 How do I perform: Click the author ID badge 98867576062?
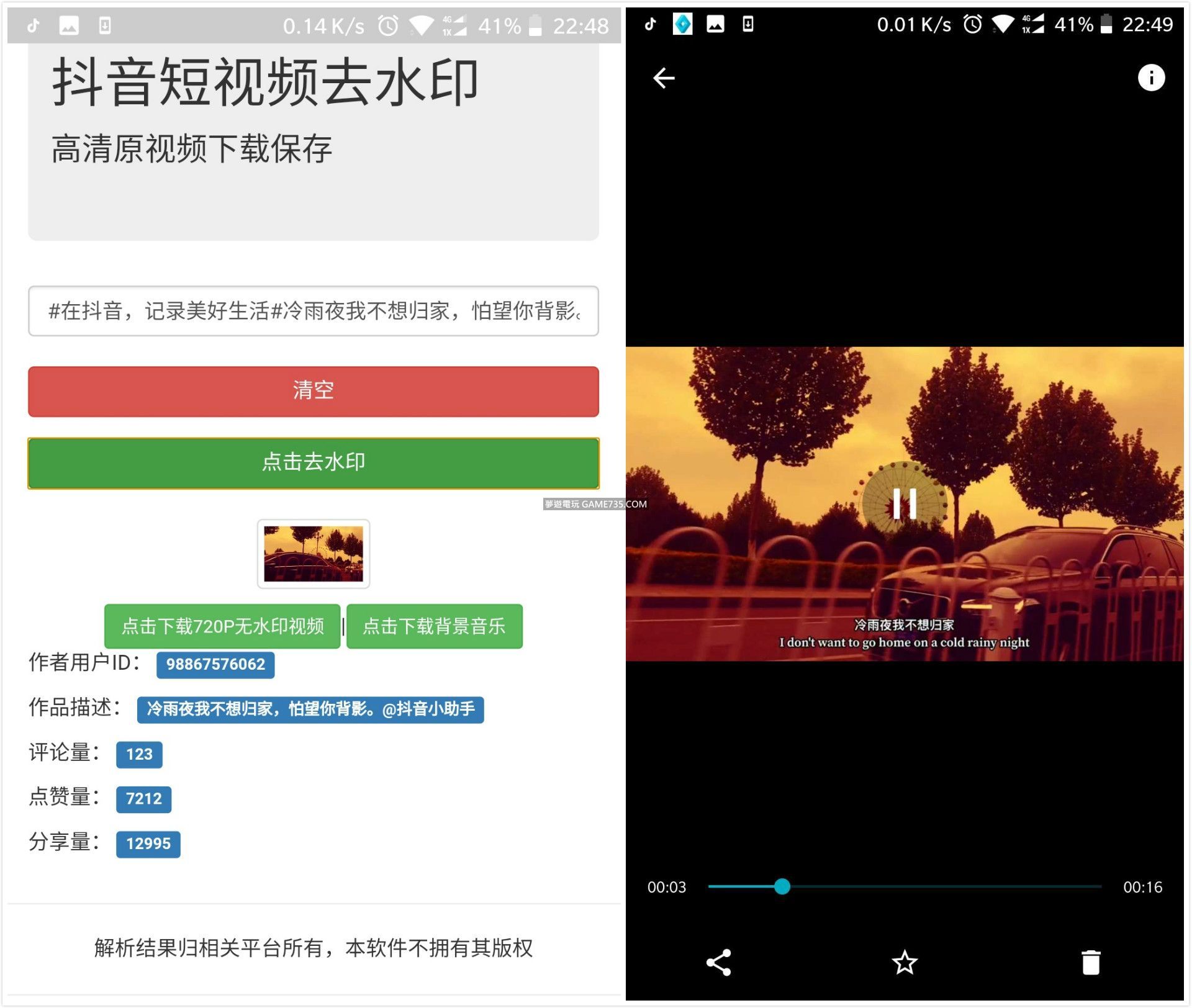215,664
